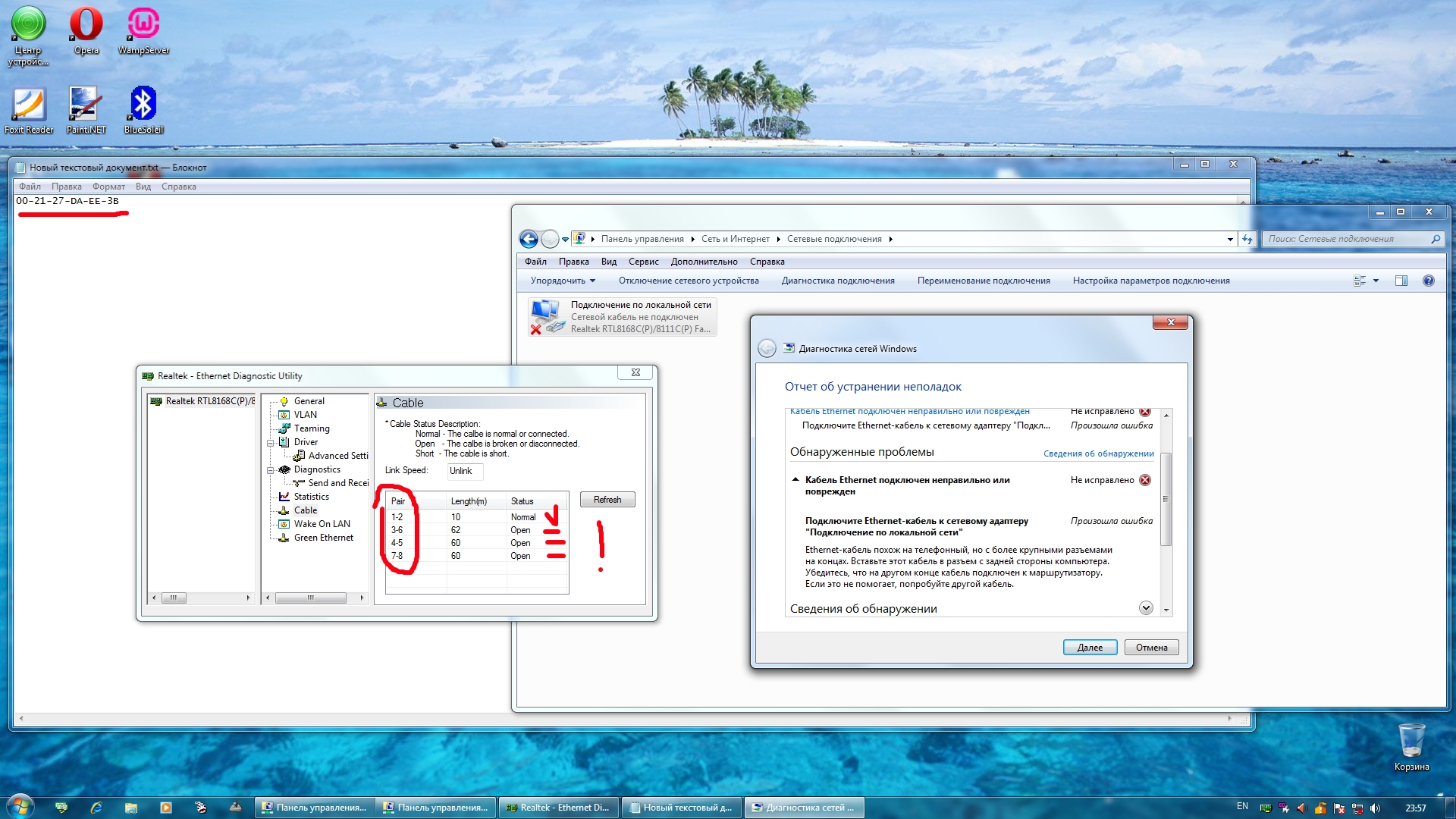The image size is (1456, 819).
Task: Open the Центр устройств desktop icon
Action: pyautogui.click(x=28, y=36)
